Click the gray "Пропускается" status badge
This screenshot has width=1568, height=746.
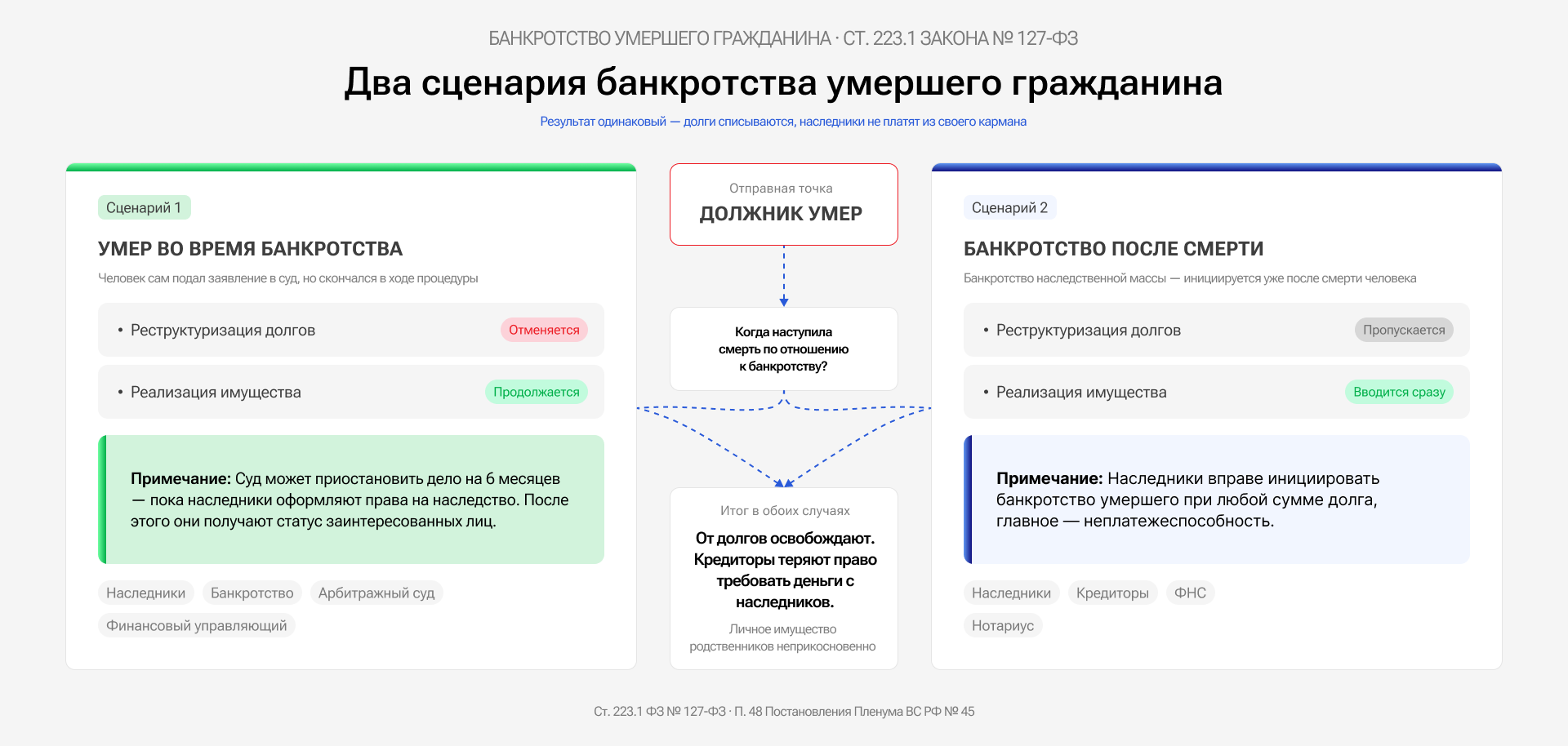(x=1403, y=330)
